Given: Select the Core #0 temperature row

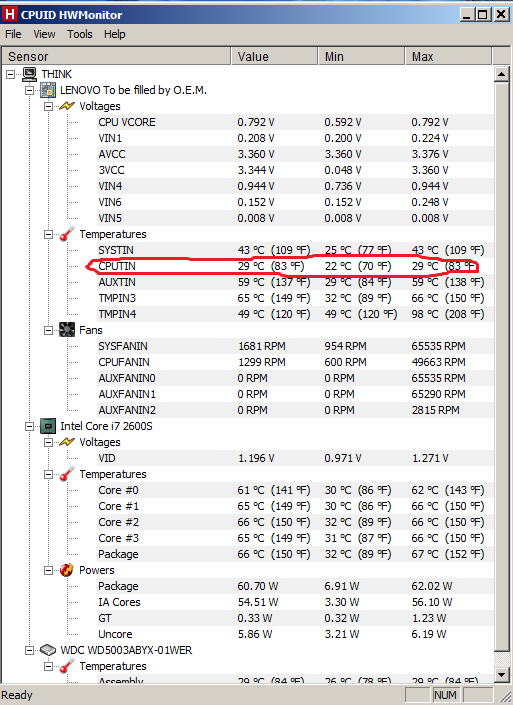Looking at the screenshot, I should 295,490.
